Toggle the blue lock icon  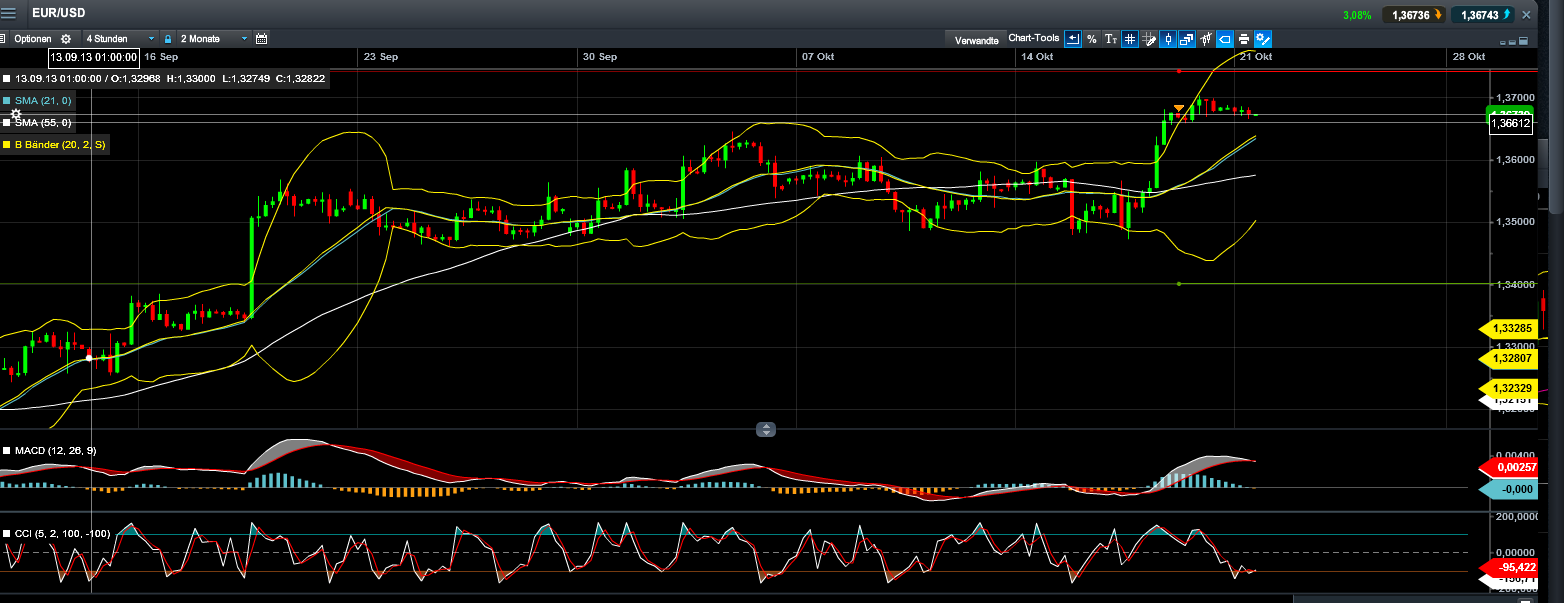click(x=169, y=39)
